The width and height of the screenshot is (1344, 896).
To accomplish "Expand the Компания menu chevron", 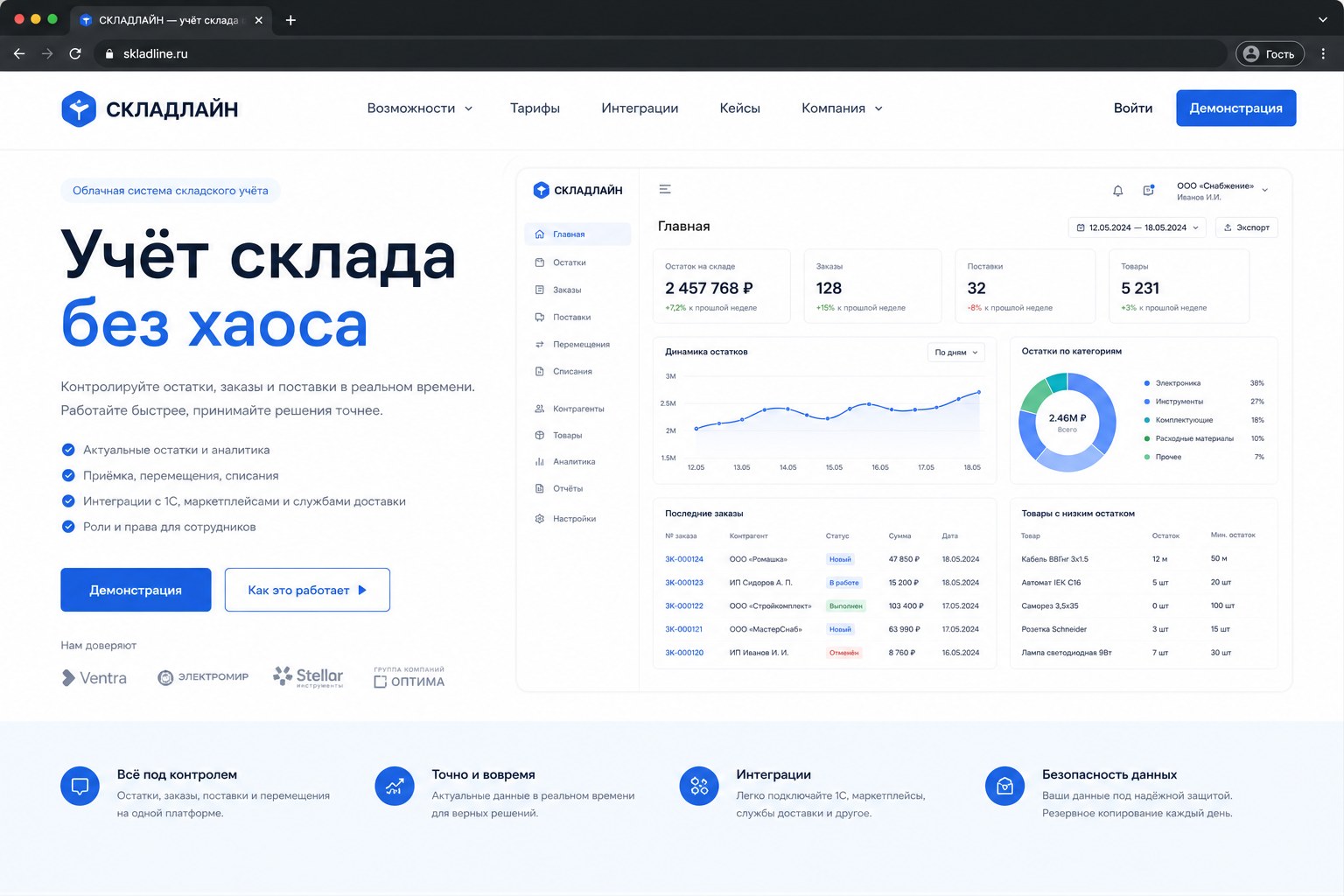I will pos(878,108).
